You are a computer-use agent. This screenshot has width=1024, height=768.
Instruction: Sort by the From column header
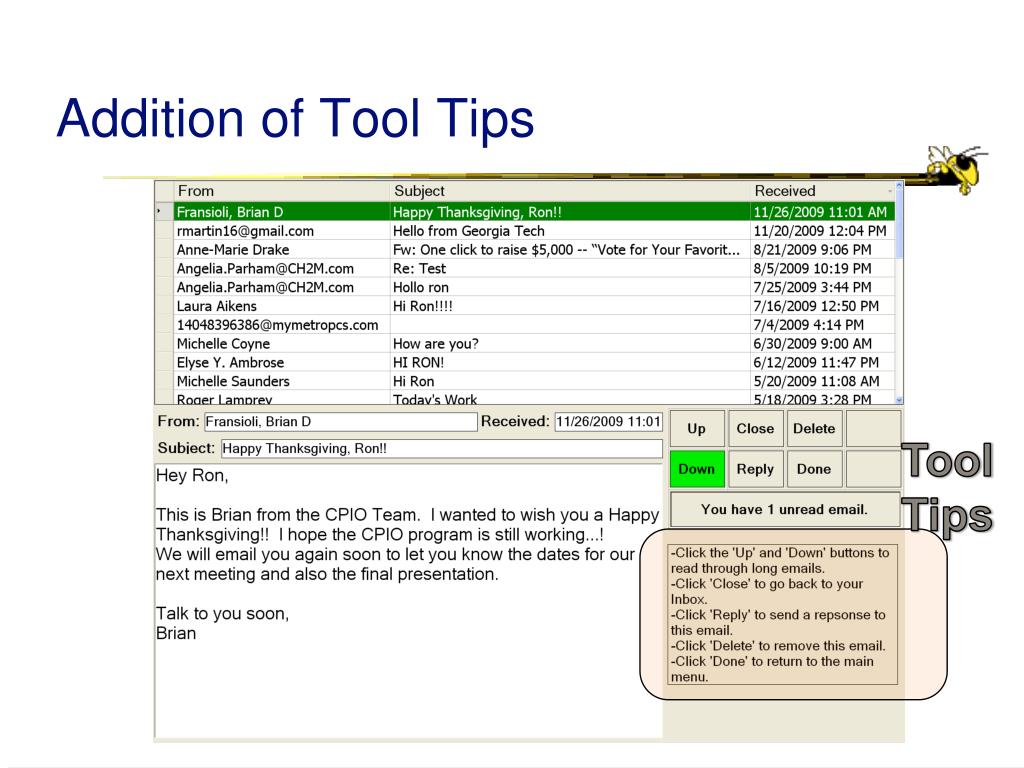pos(282,191)
